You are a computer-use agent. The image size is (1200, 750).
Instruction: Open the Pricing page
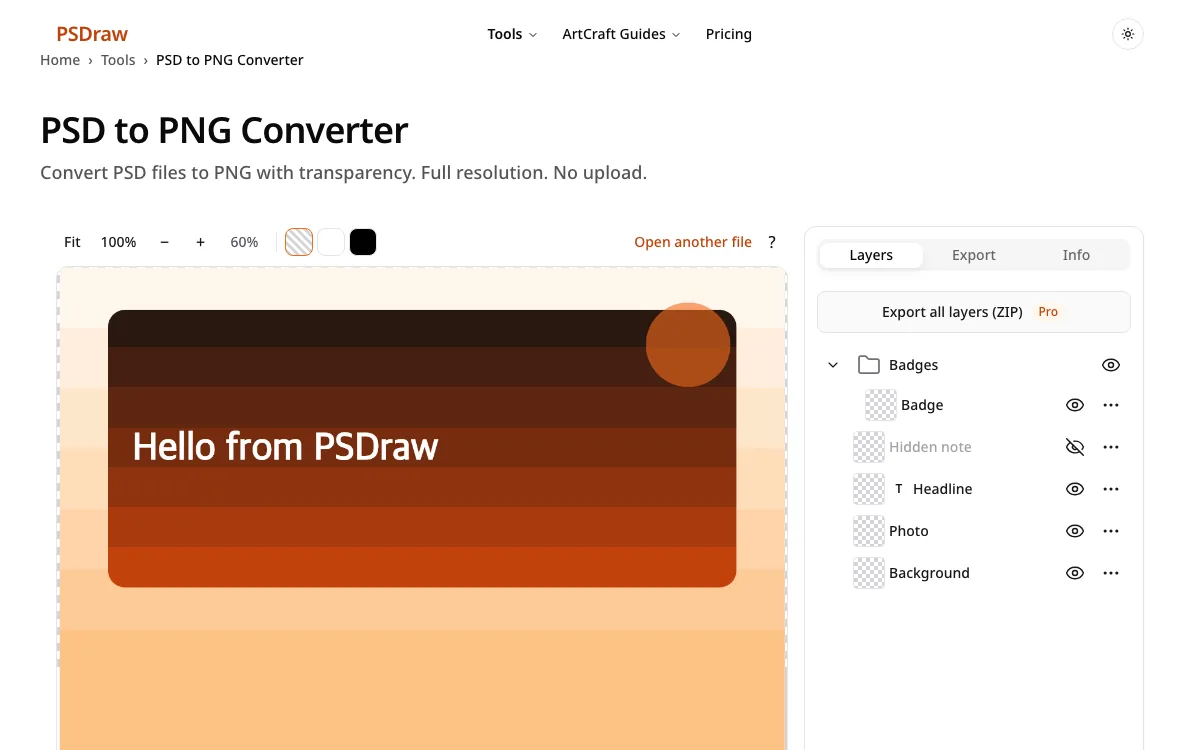coord(729,34)
